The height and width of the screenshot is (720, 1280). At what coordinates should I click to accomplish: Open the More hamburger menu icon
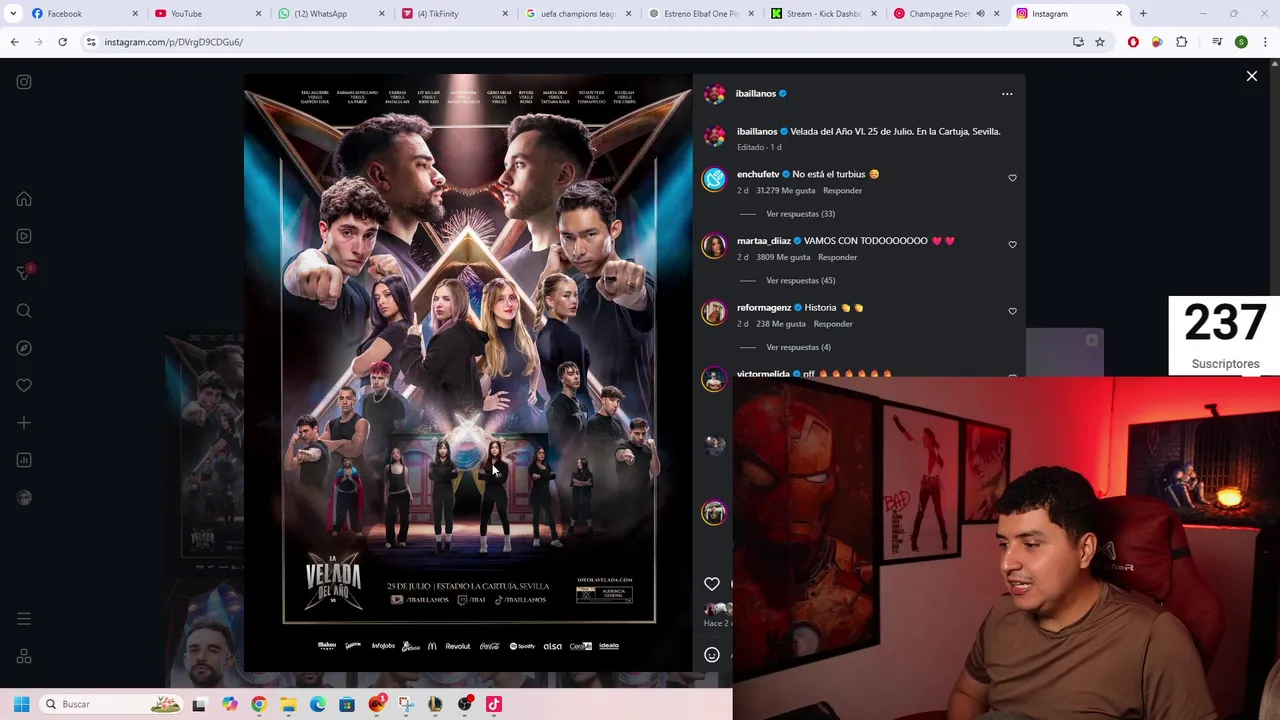pos(24,619)
